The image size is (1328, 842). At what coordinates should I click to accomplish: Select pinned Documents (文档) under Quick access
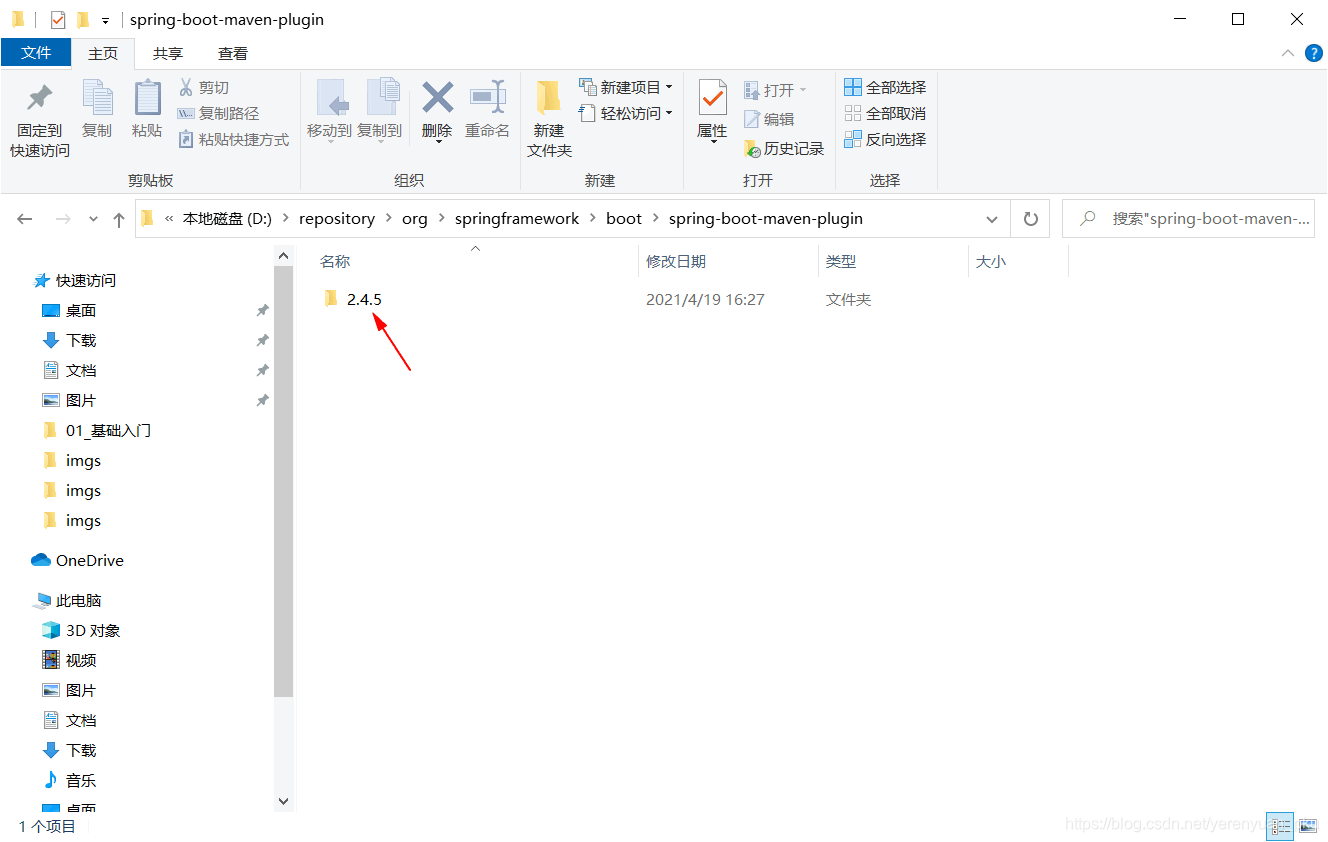click(69, 371)
